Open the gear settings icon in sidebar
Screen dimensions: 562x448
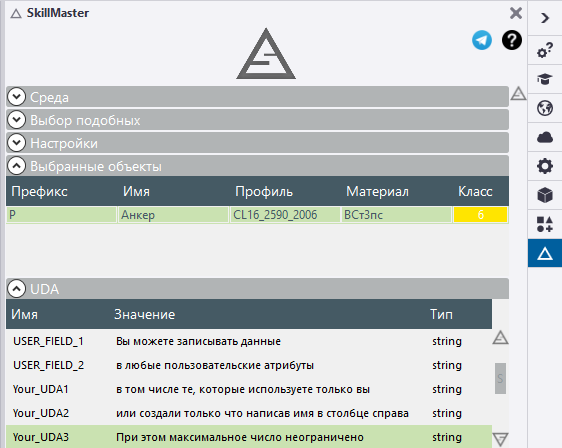pyautogui.click(x=545, y=166)
